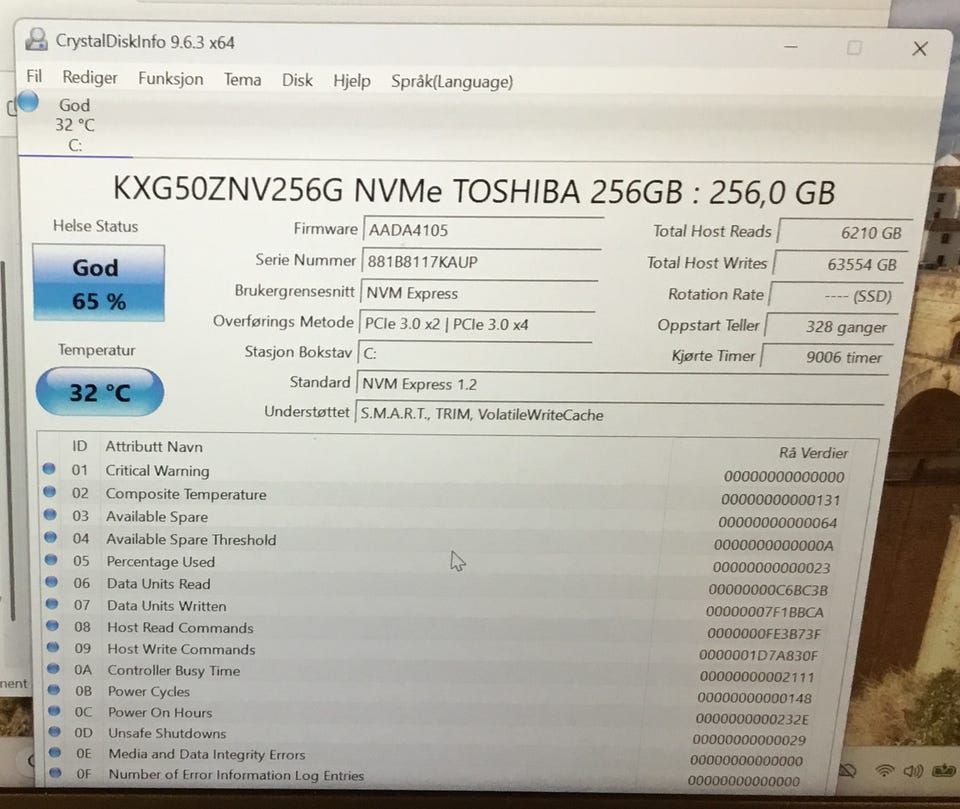This screenshot has height=809, width=960.
Task: Click raw value 0000001D7A830F
Action: tap(759, 655)
